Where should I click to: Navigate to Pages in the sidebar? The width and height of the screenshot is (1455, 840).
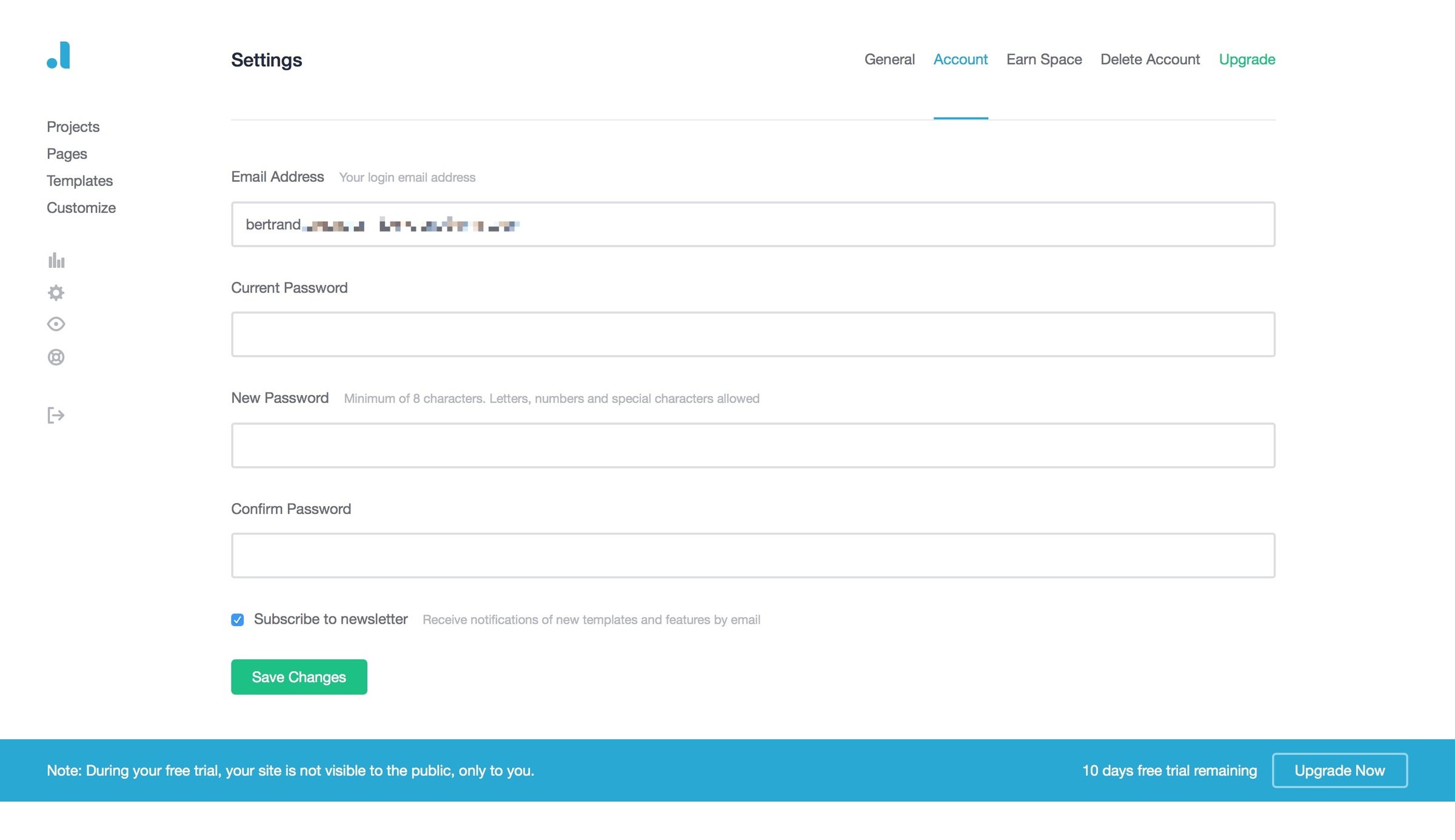(x=67, y=154)
